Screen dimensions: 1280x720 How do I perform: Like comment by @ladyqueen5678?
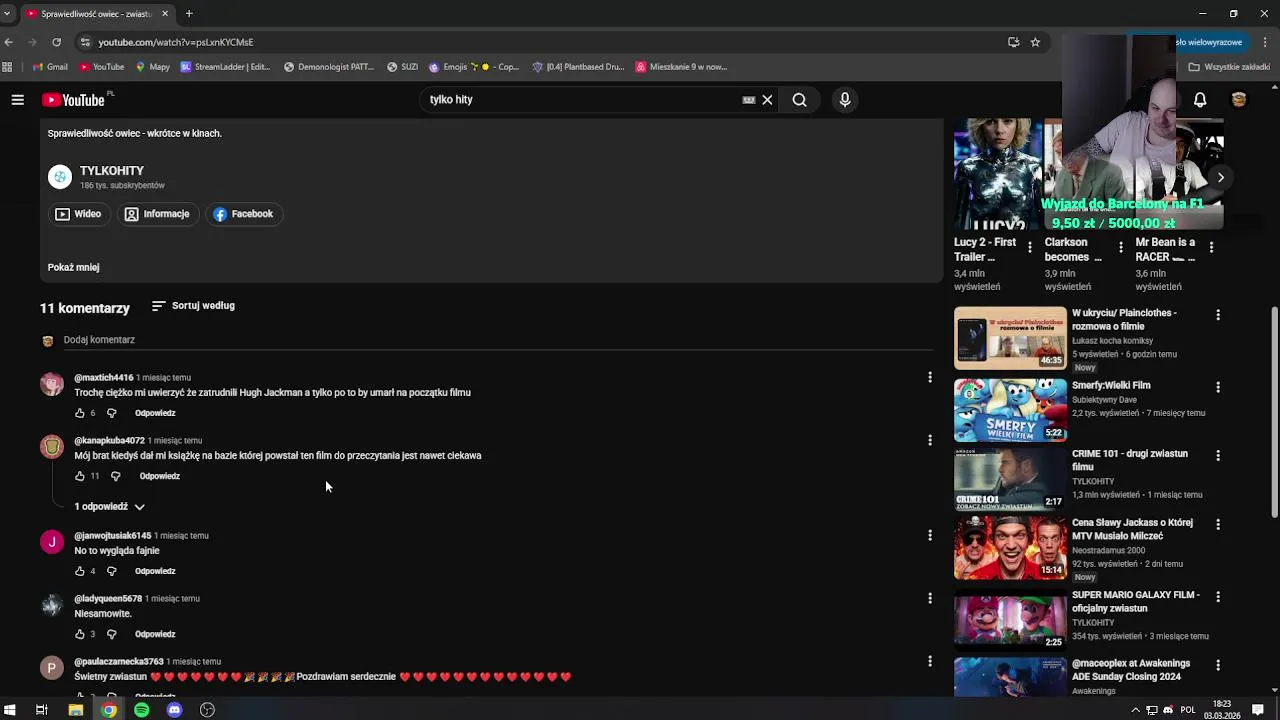click(80, 634)
